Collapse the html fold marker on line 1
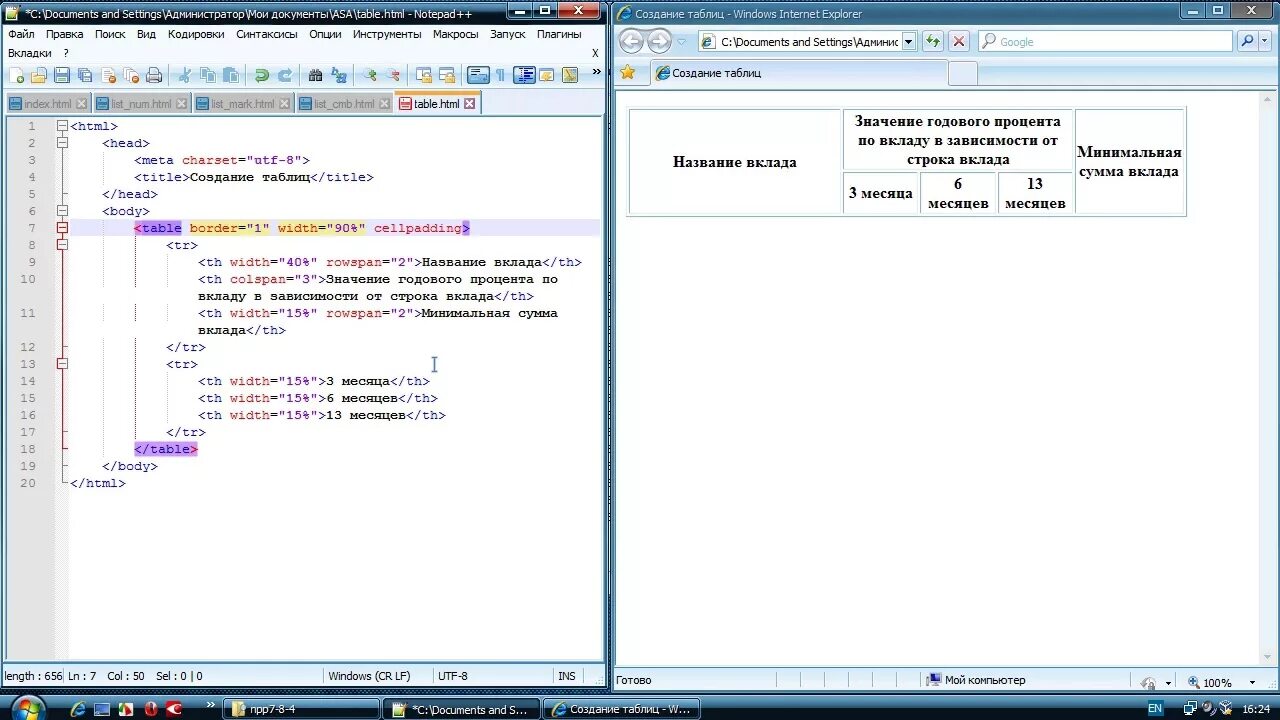 (x=62, y=126)
